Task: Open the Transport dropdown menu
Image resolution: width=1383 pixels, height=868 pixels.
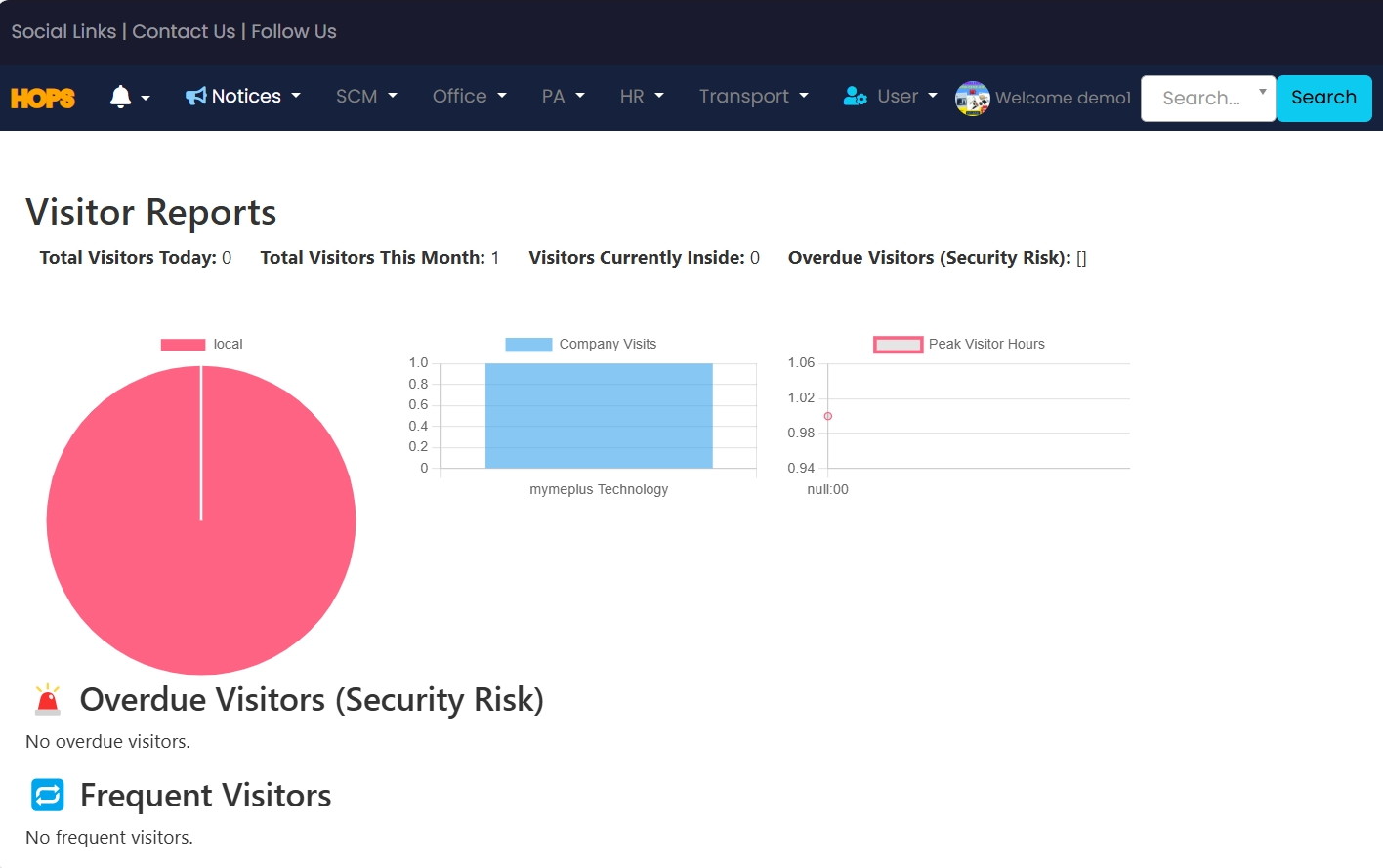Action: coord(753,96)
